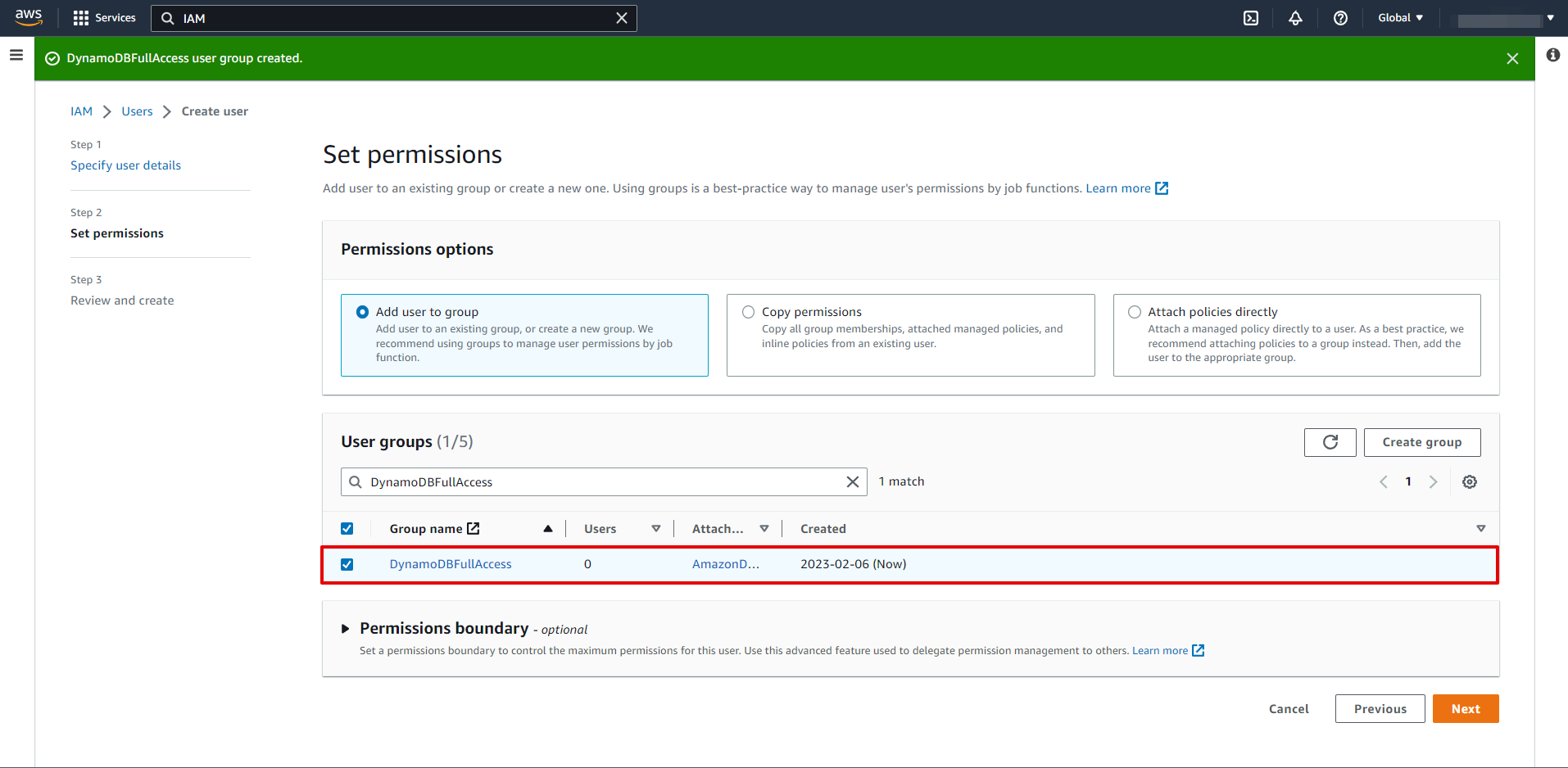1568x768 pixels.
Task: Select Copy permissions option
Action: (x=748, y=312)
